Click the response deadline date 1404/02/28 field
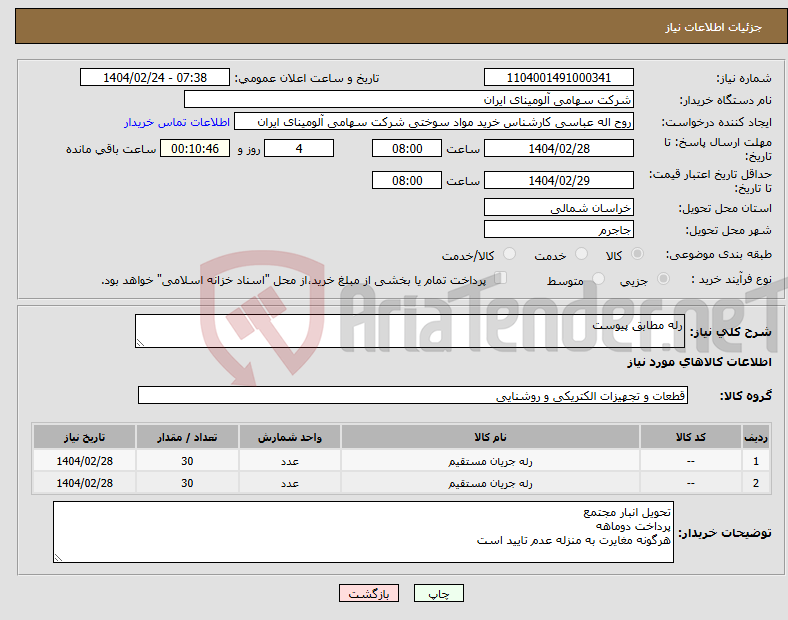 (x=558, y=148)
